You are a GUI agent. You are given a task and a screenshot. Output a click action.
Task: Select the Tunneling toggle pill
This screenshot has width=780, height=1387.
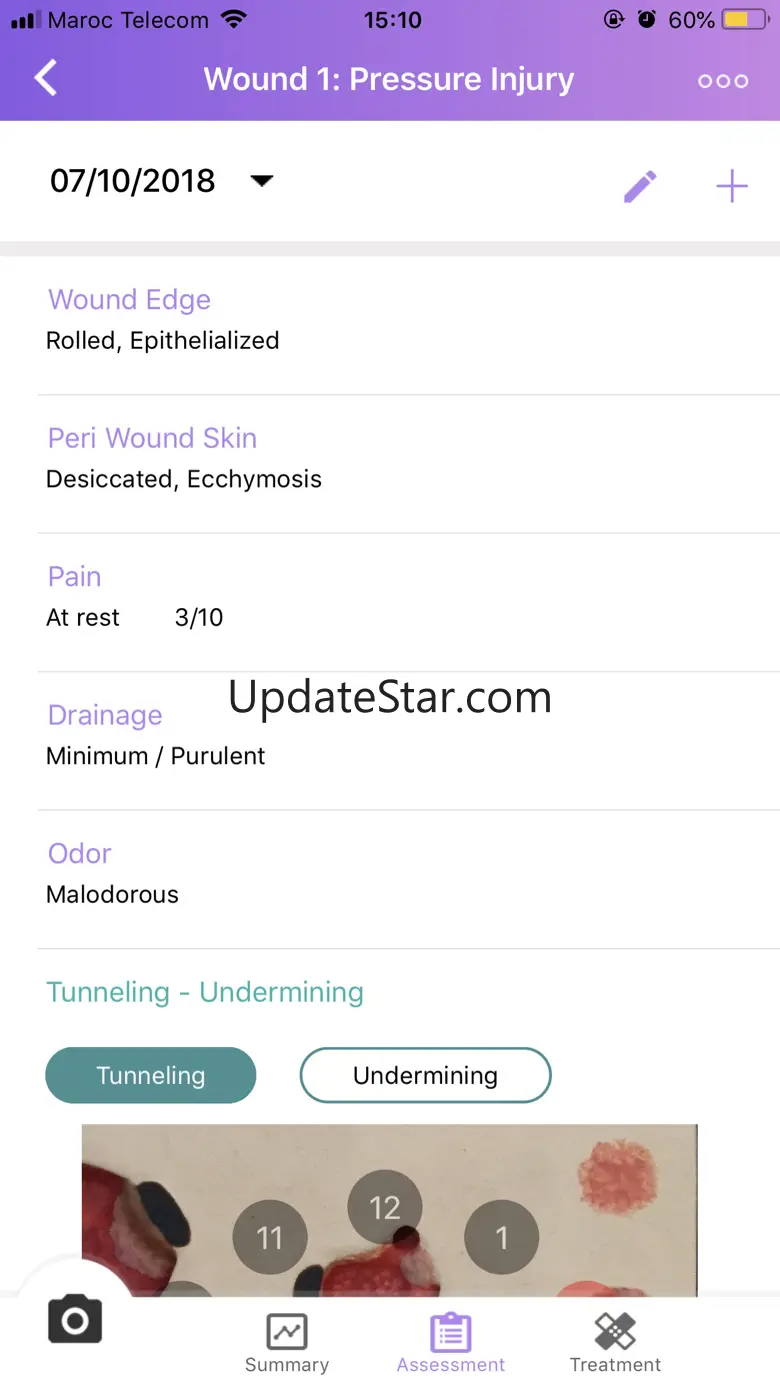point(151,1075)
